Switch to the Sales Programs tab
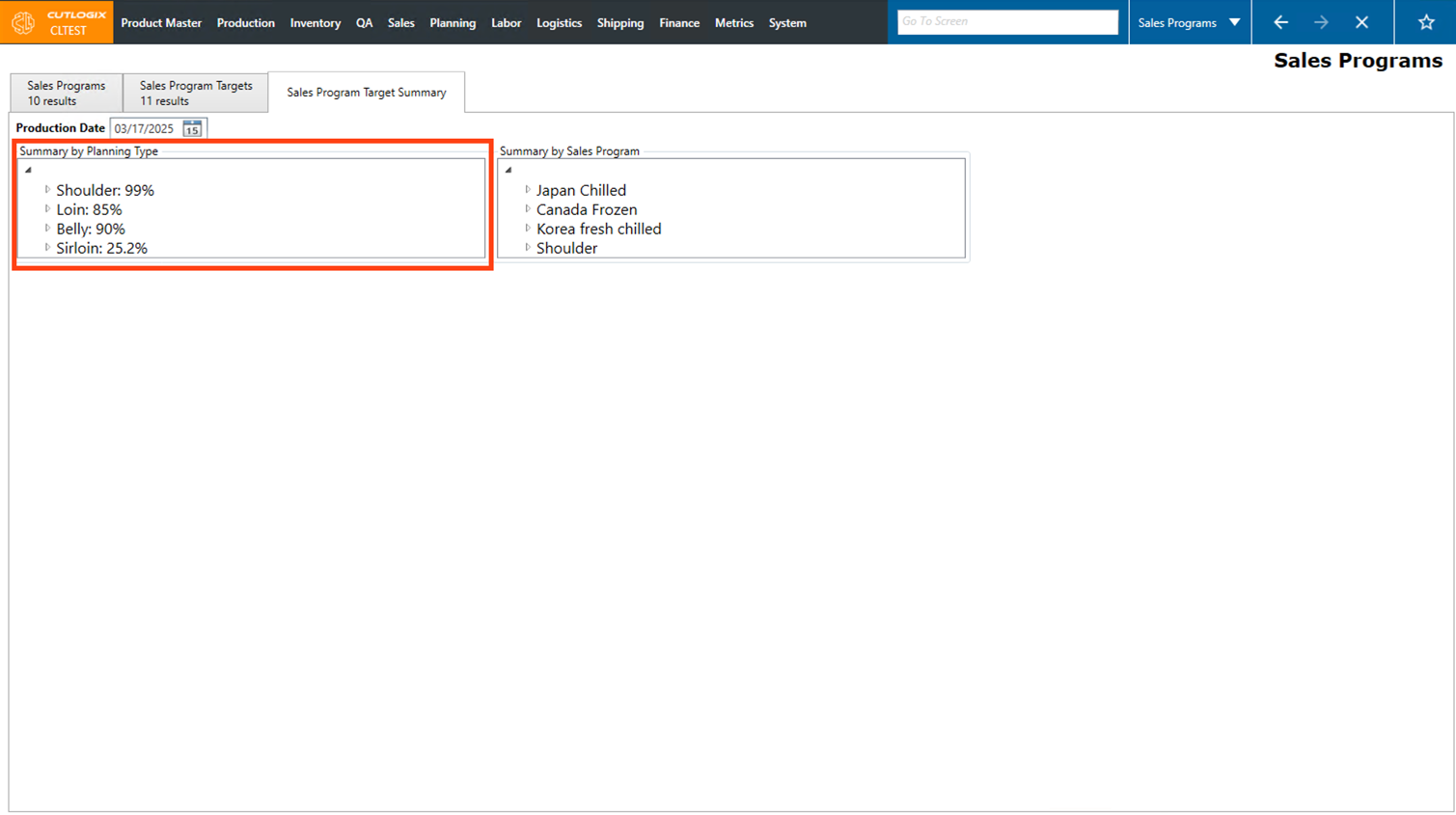1456x815 pixels. click(67, 93)
